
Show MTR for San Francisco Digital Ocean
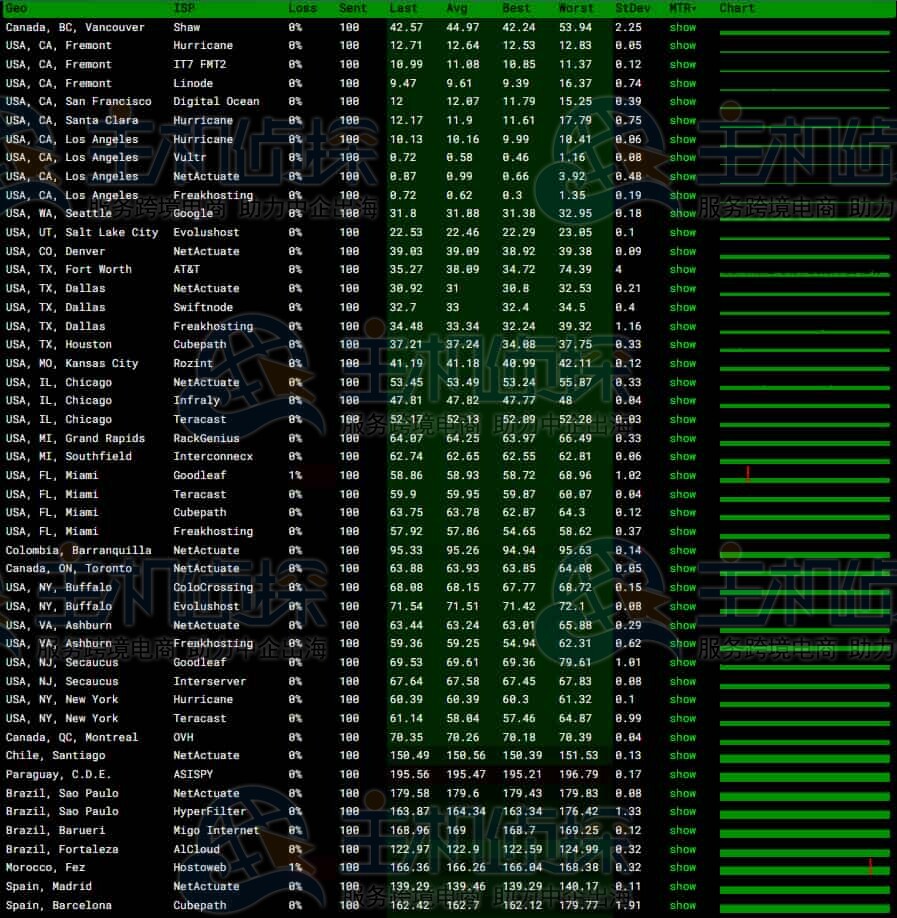682,101
